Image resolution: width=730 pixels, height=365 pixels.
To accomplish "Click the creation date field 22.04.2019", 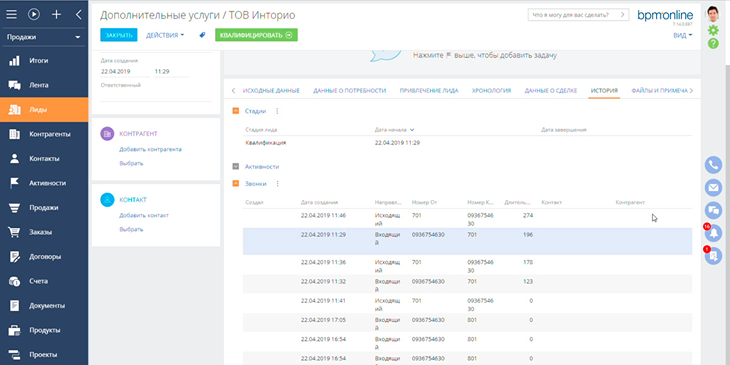I will pos(124,72).
